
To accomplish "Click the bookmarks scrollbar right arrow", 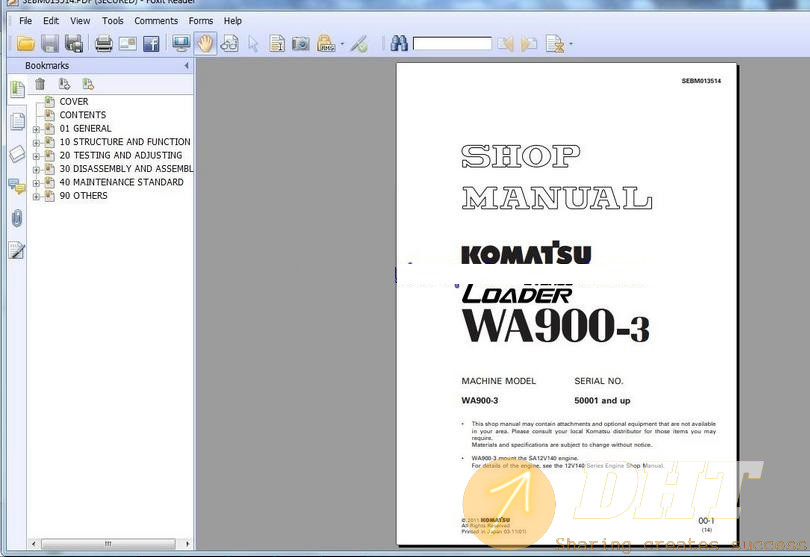I will (187, 544).
